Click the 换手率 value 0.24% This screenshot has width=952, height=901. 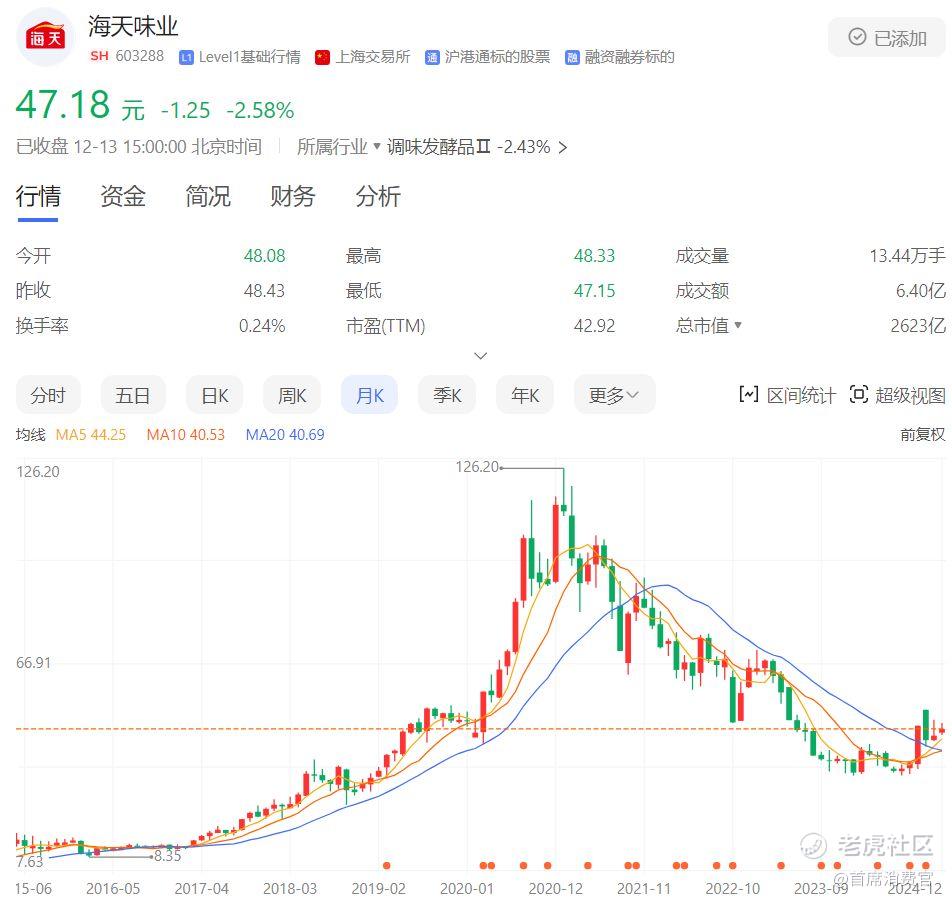click(262, 326)
